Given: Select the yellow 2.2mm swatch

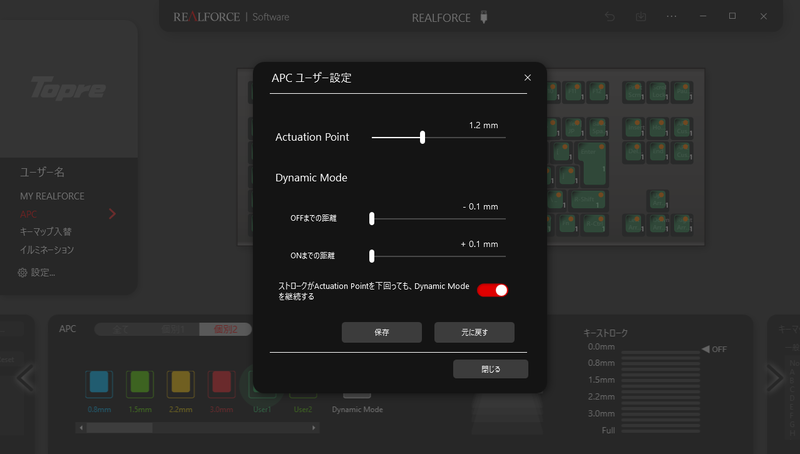Looking at the screenshot, I should (x=181, y=384).
